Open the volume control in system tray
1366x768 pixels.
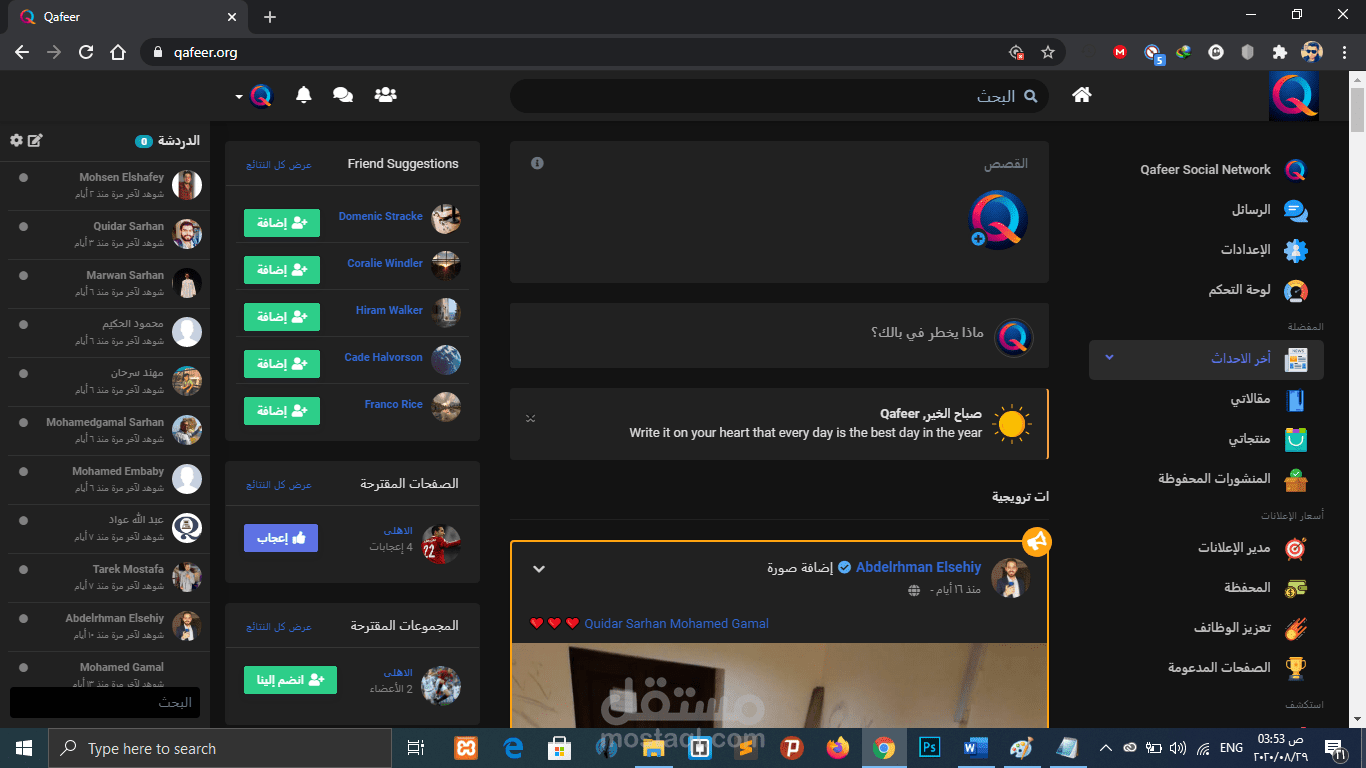[x=1177, y=748]
